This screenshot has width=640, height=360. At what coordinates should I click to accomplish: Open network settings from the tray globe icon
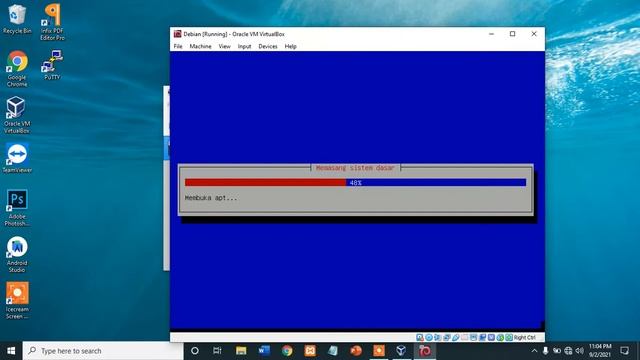tap(568, 351)
